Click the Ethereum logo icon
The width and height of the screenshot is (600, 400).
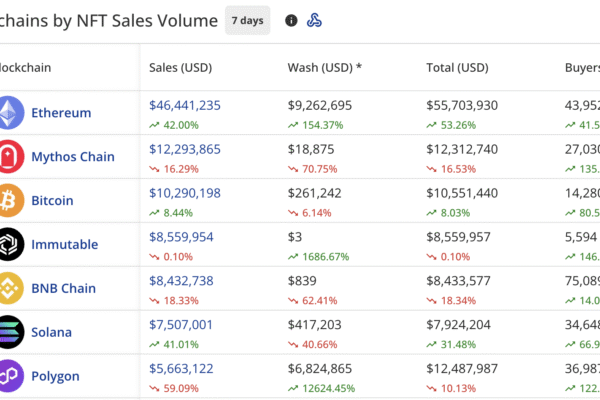point(10,113)
